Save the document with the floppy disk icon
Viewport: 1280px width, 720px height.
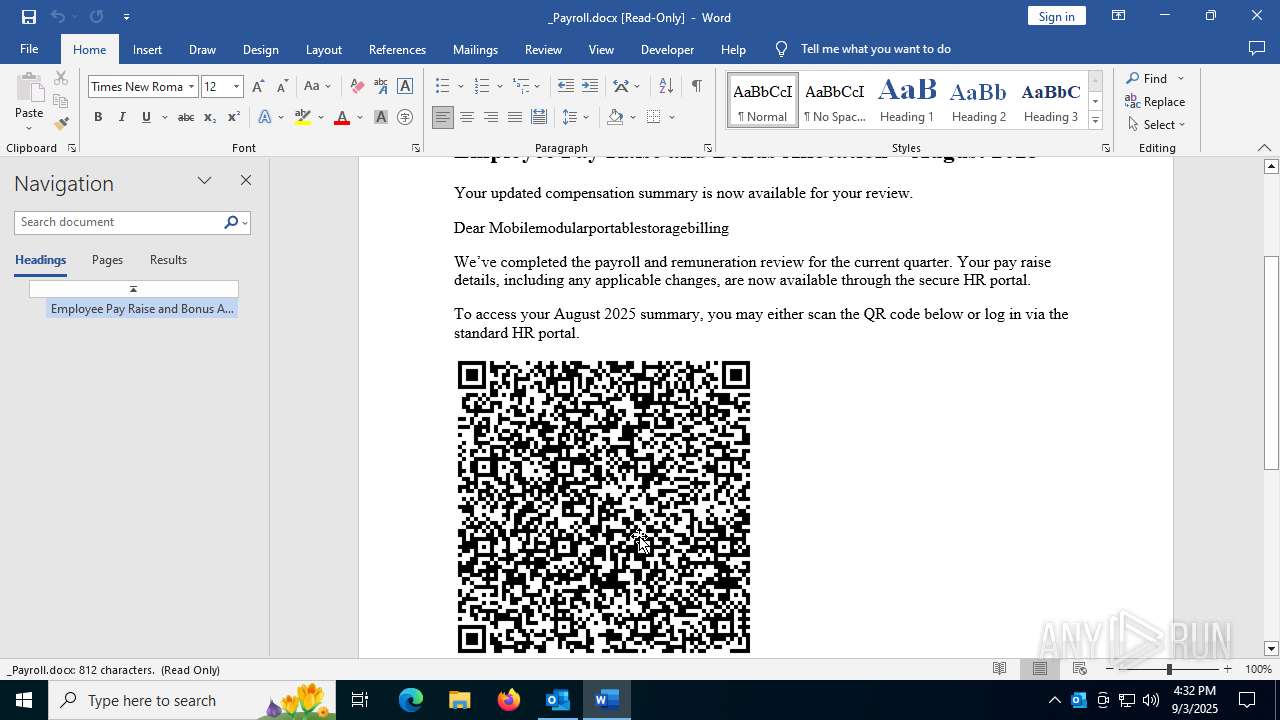coord(29,17)
